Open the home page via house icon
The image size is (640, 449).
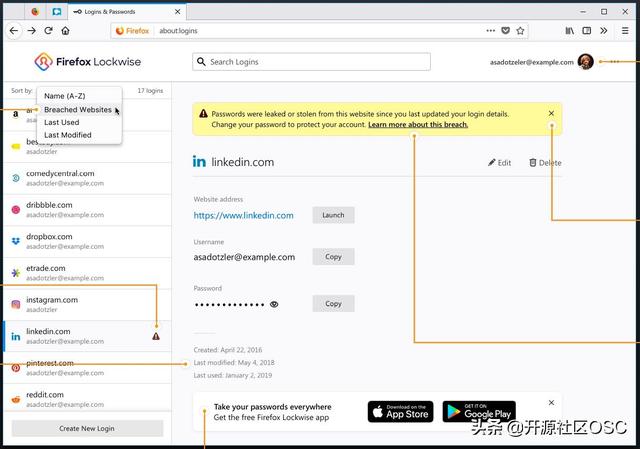65,31
